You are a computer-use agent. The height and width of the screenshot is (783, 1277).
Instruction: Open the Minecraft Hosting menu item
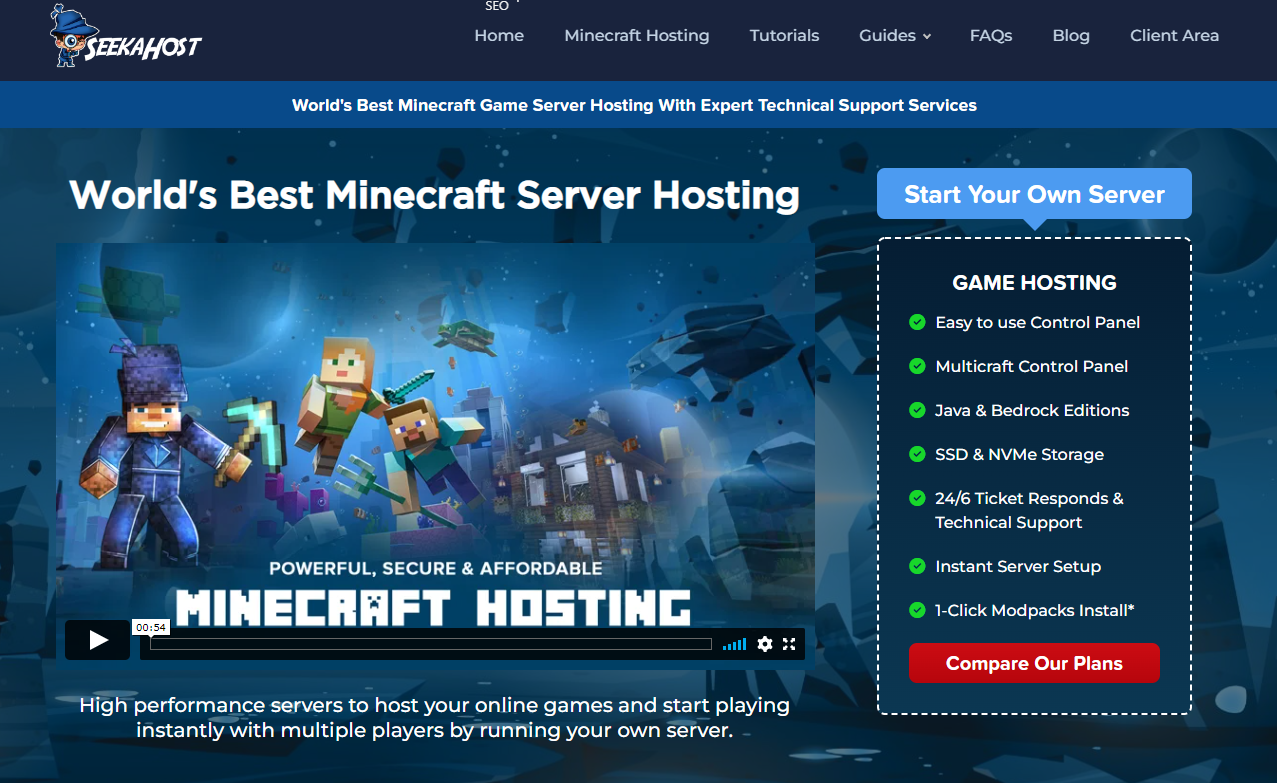pos(637,35)
